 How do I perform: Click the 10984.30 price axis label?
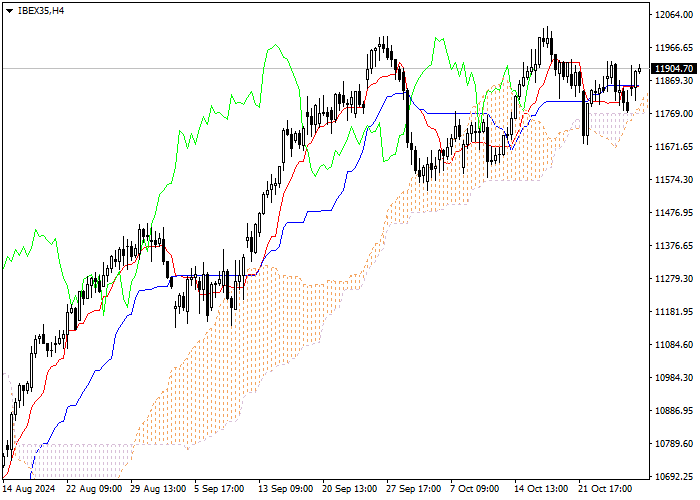pyautogui.click(x=674, y=378)
